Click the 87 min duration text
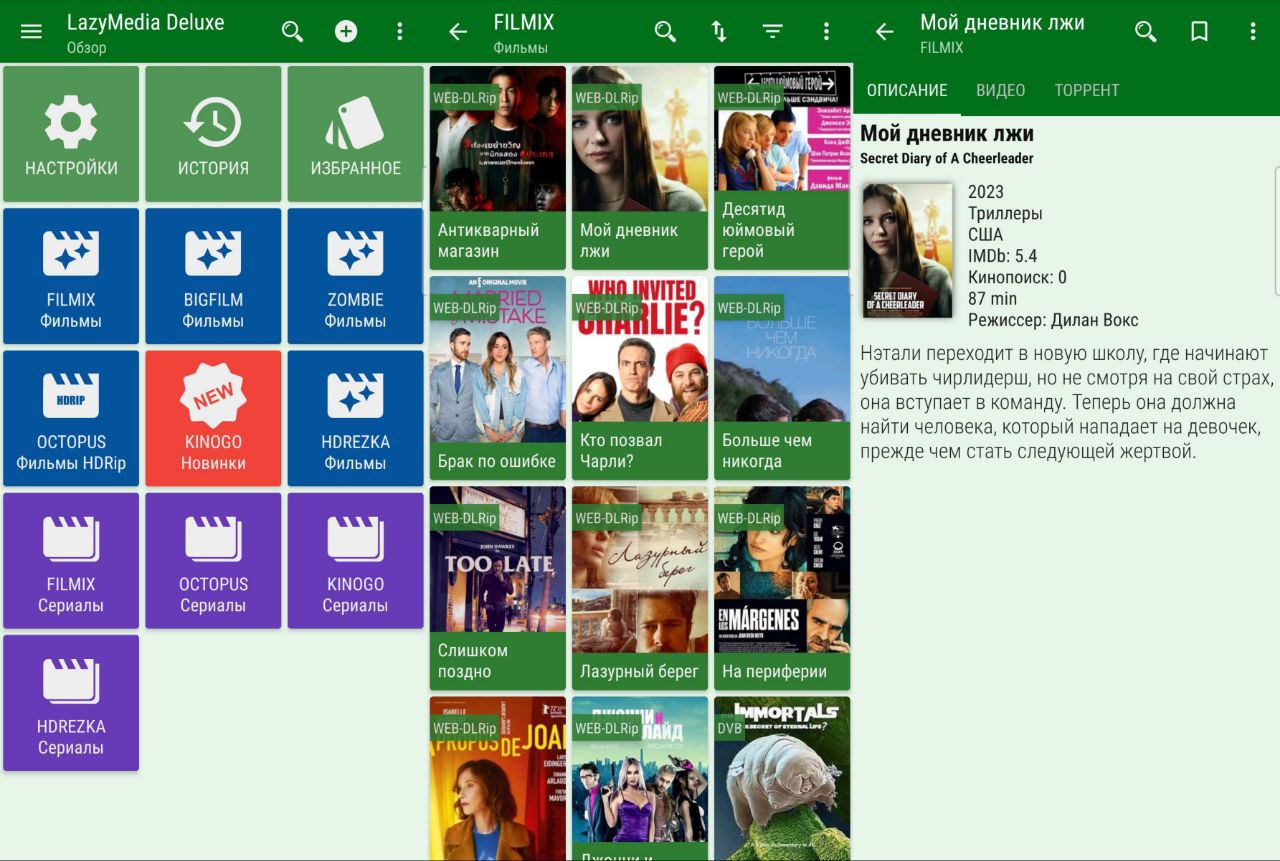The height and width of the screenshot is (861, 1280). pos(992,298)
